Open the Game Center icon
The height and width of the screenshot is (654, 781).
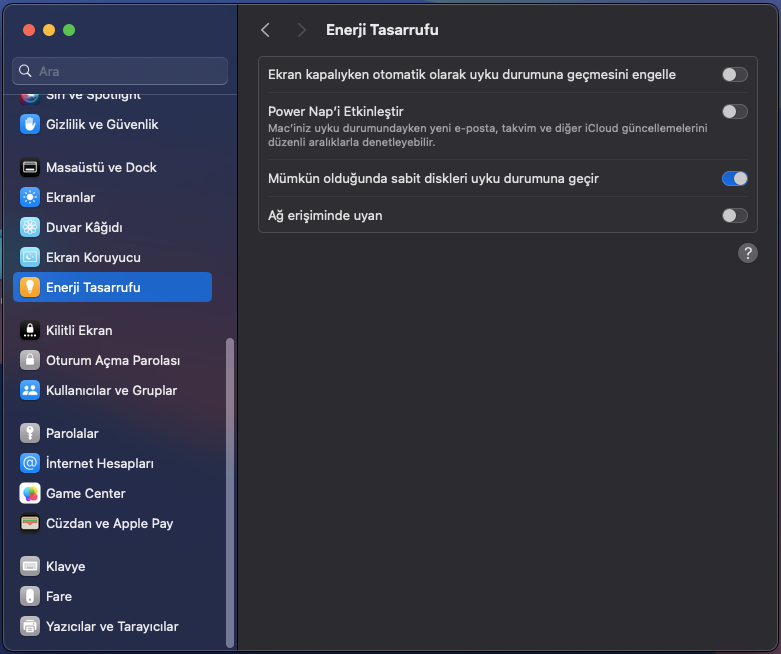click(x=30, y=494)
